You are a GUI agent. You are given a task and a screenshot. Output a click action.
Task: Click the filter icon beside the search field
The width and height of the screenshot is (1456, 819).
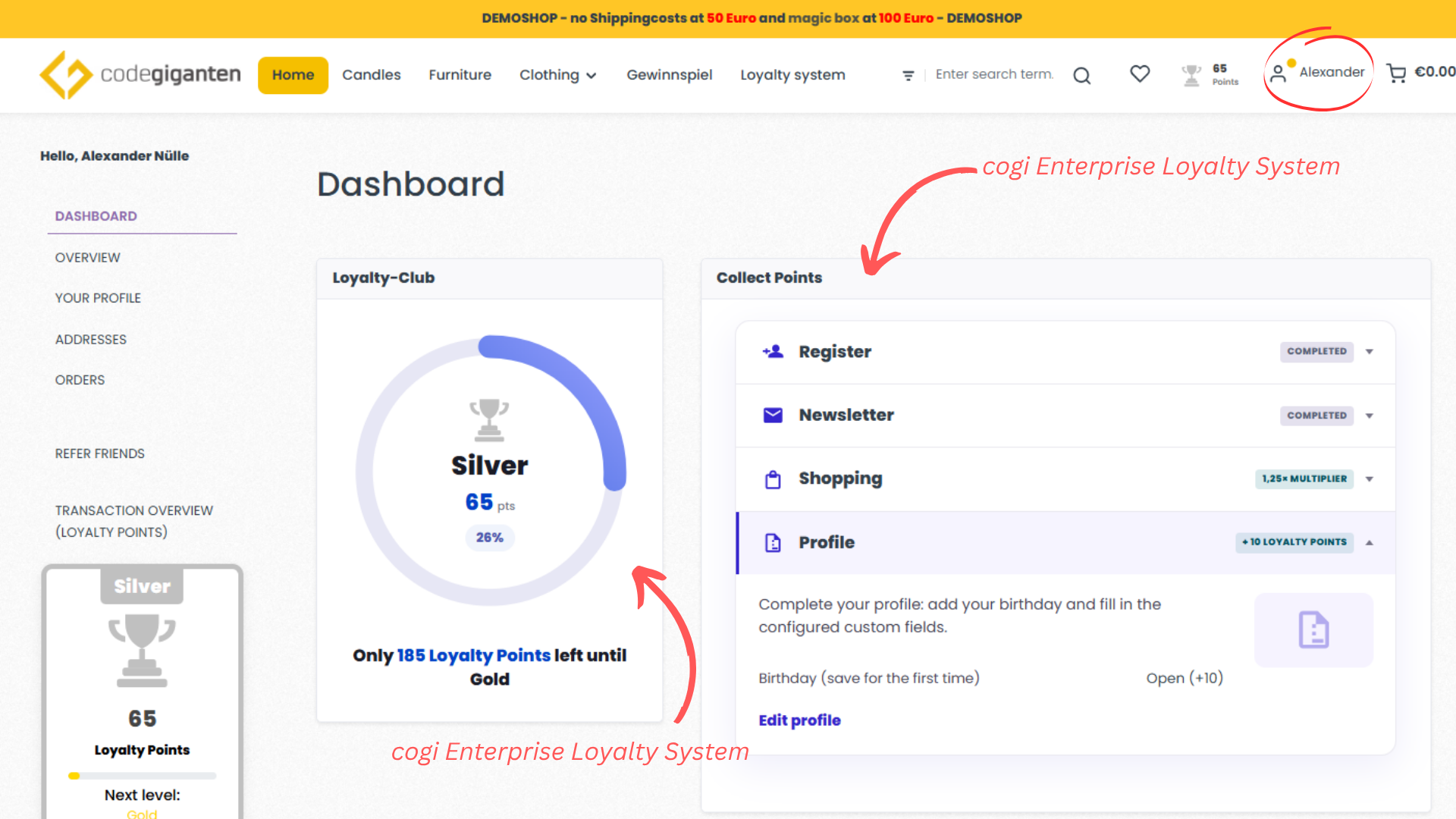908,75
